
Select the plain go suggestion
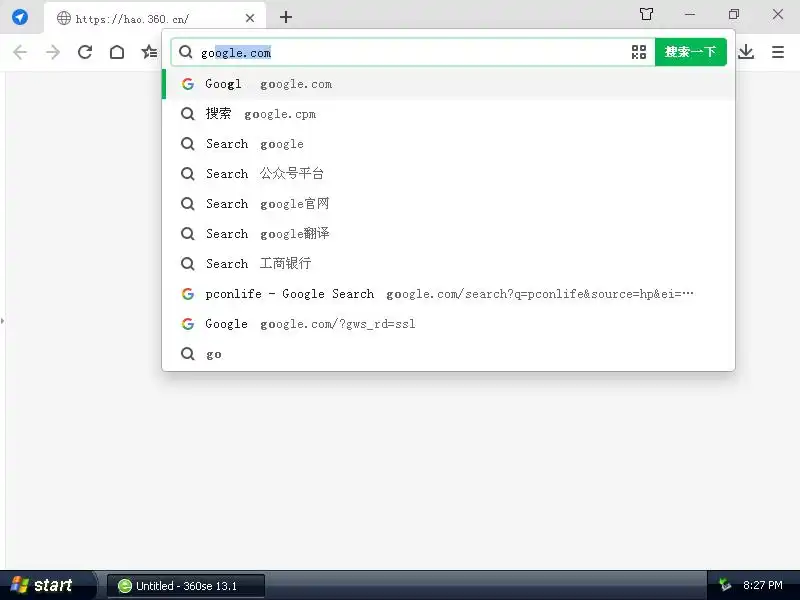(x=448, y=354)
